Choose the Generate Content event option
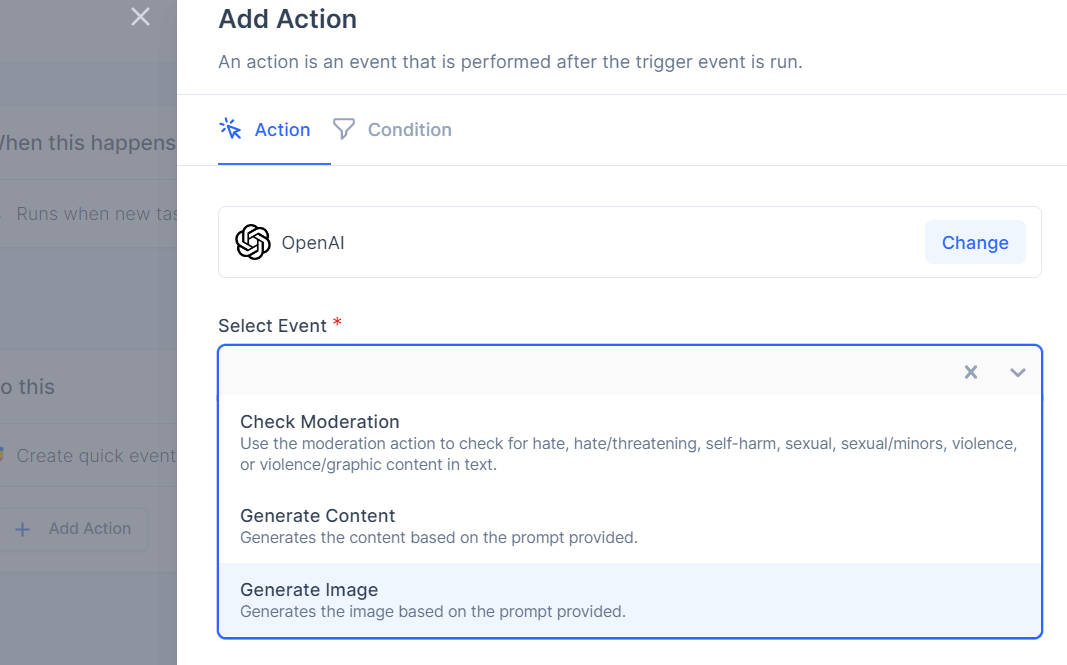 tap(629, 526)
